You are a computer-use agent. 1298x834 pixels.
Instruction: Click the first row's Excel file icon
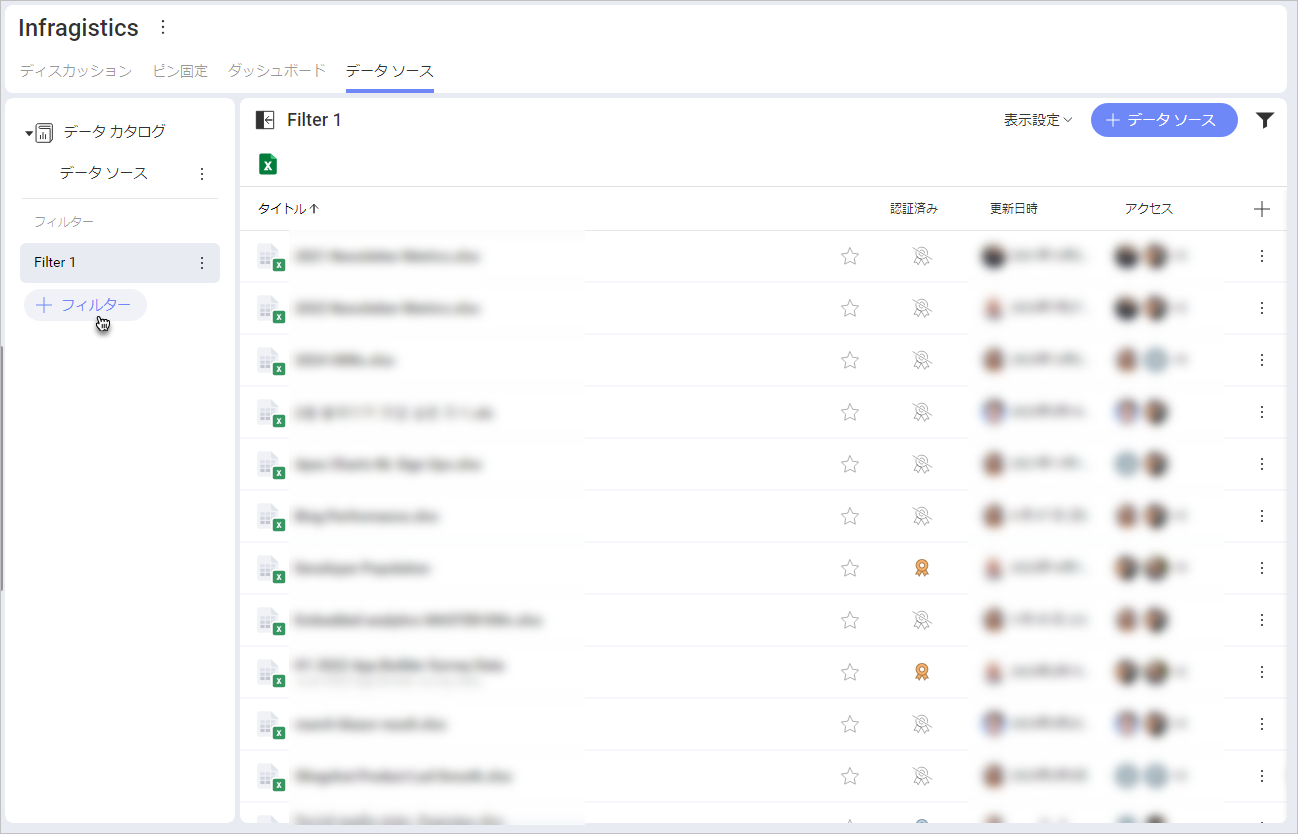click(x=271, y=258)
